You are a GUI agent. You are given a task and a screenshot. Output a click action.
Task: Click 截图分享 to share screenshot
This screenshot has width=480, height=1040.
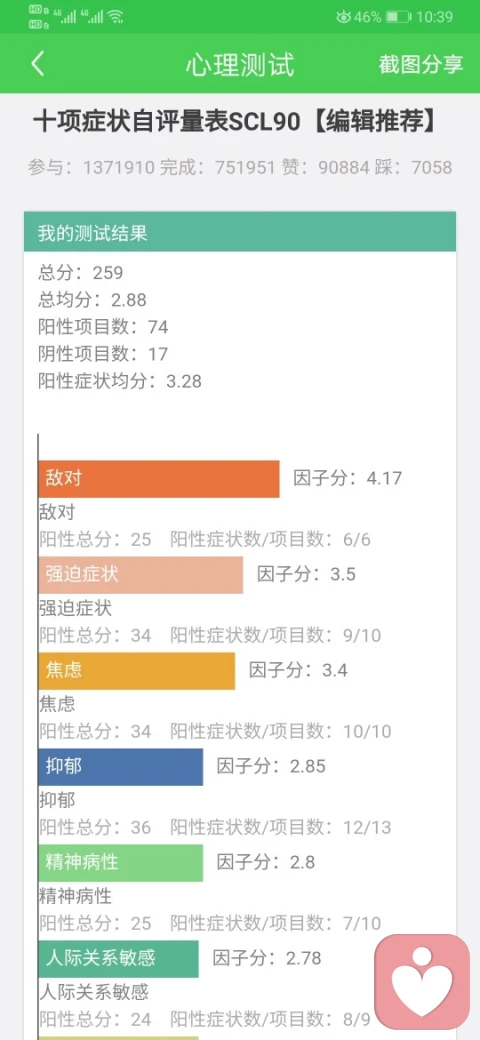[x=421, y=64]
